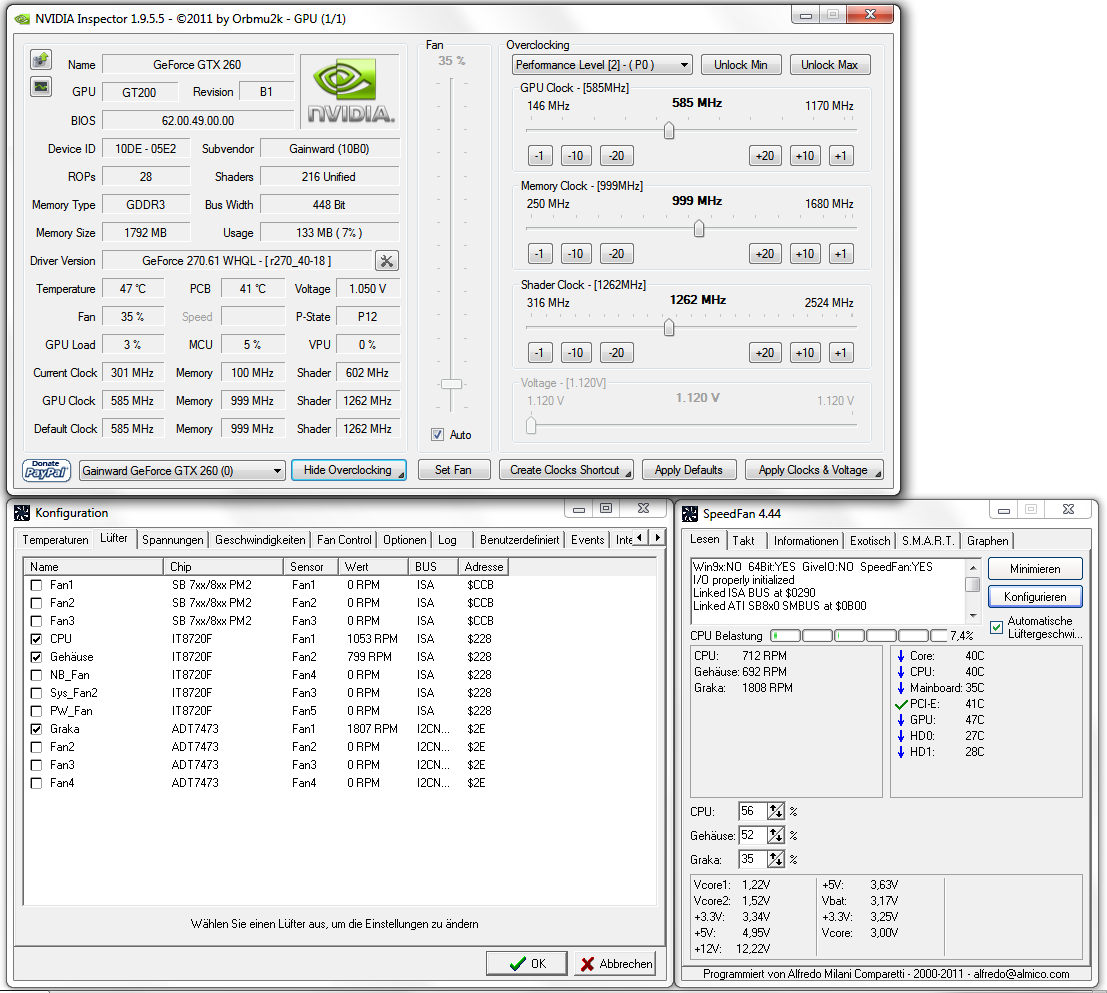Screen dimensions: 1107x993
Task: Click the PayPal Donate icon
Action: (x=47, y=470)
